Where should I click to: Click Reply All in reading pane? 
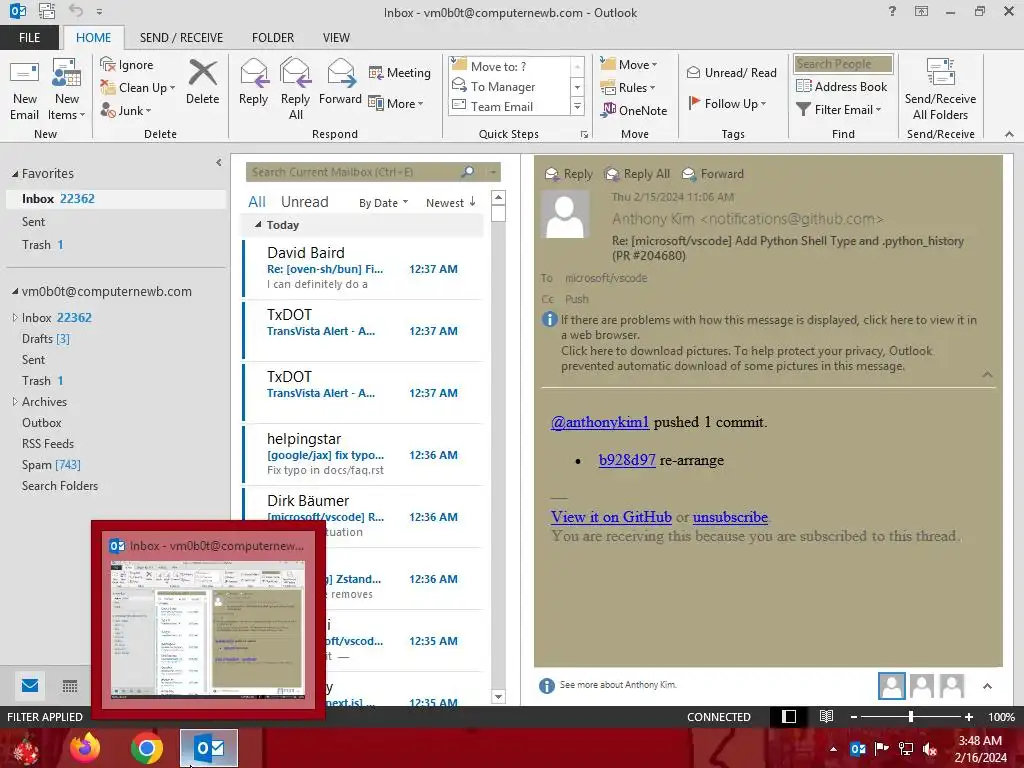(637, 174)
